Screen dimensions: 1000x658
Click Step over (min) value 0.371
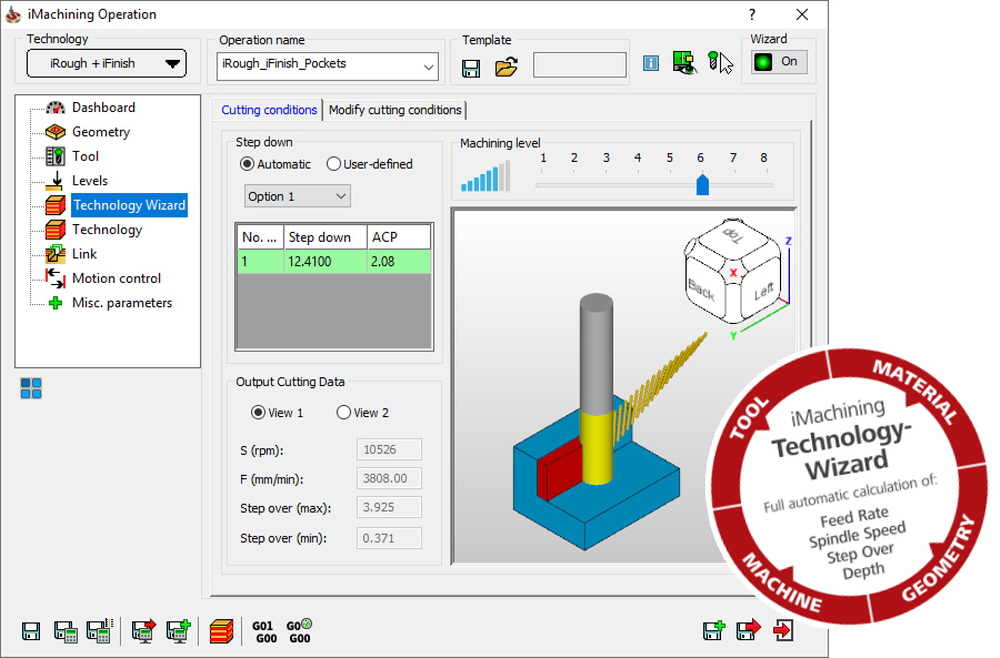coord(388,538)
